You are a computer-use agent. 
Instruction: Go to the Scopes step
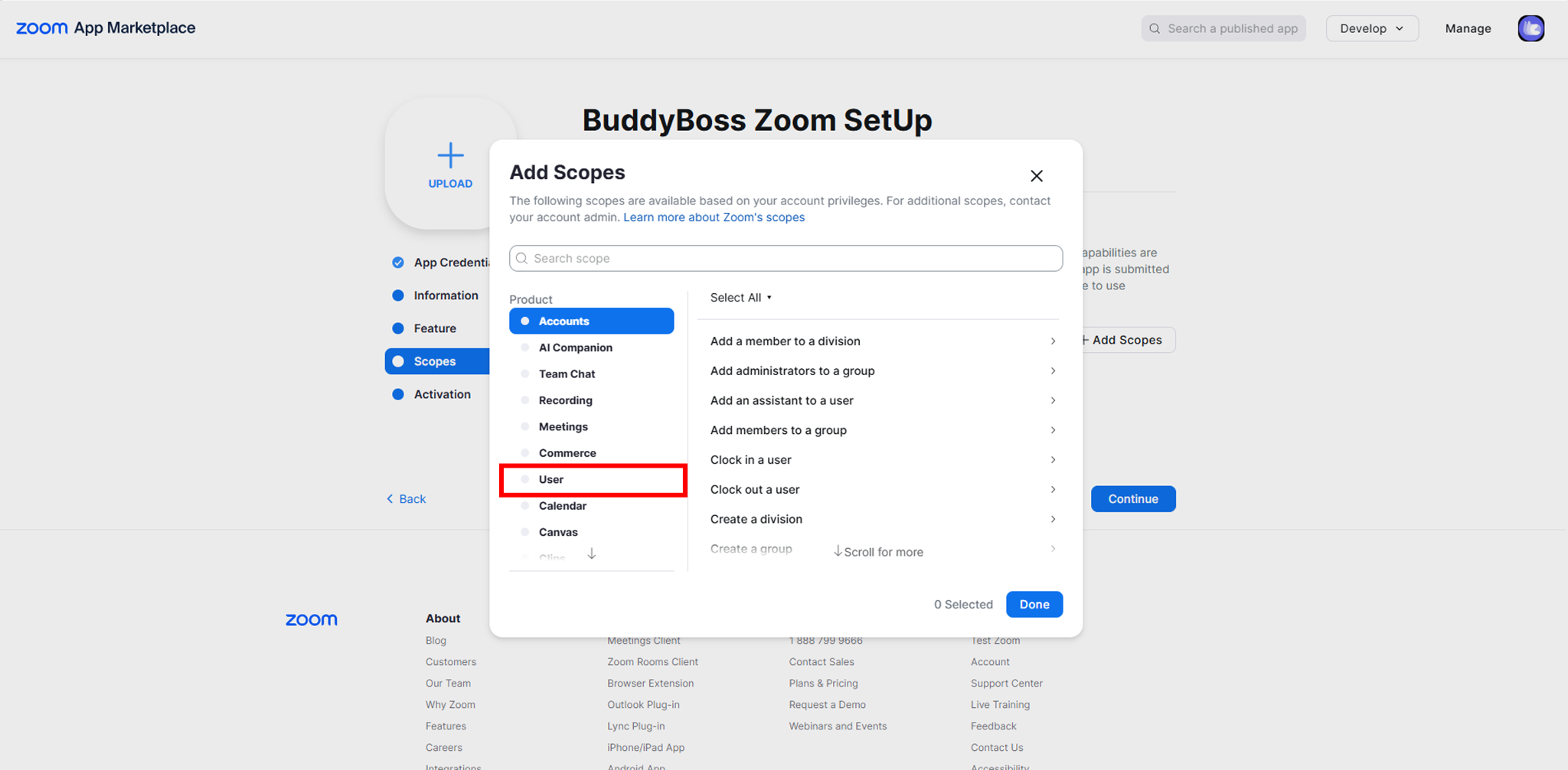[x=437, y=361]
